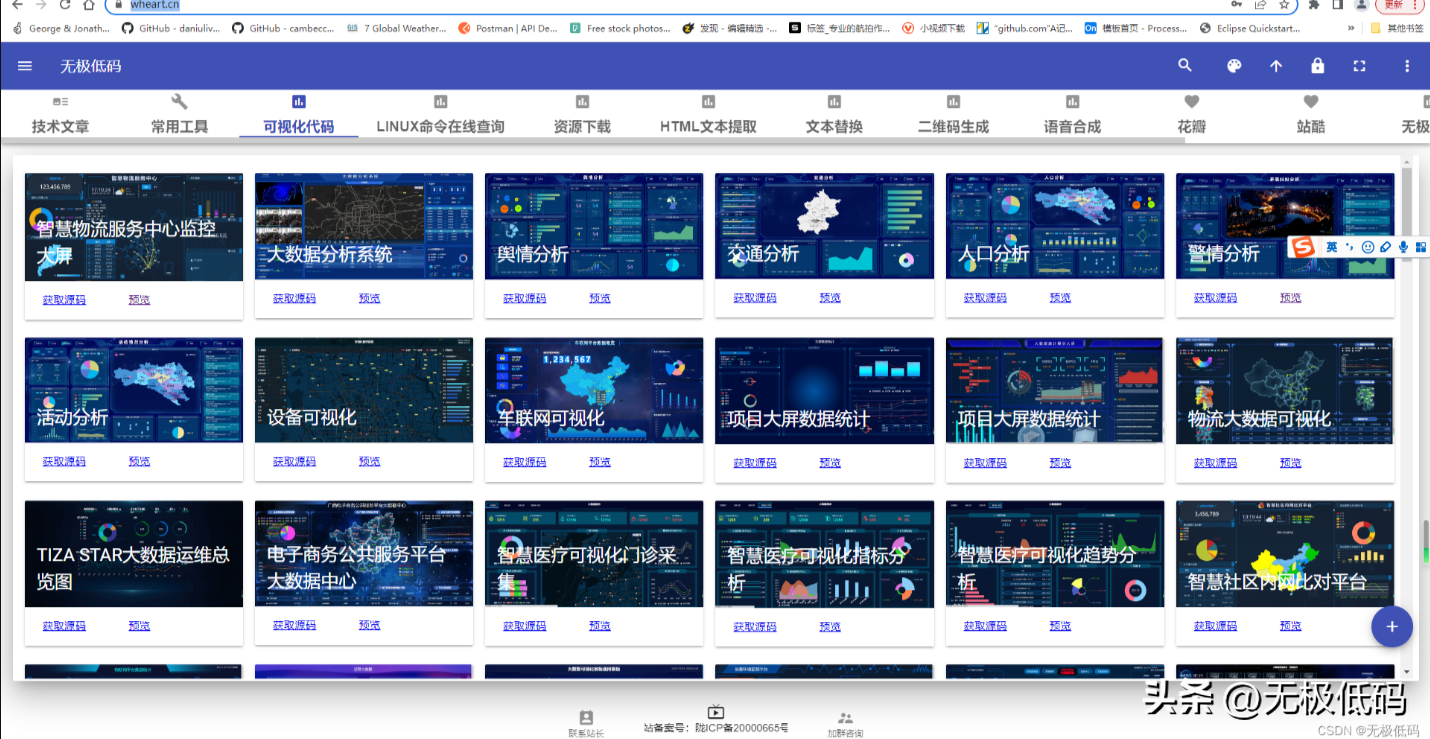The width and height of the screenshot is (1430, 739).
Task: Switch to 站酷 tab
Action: pyautogui.click(x=1310, y=116)
